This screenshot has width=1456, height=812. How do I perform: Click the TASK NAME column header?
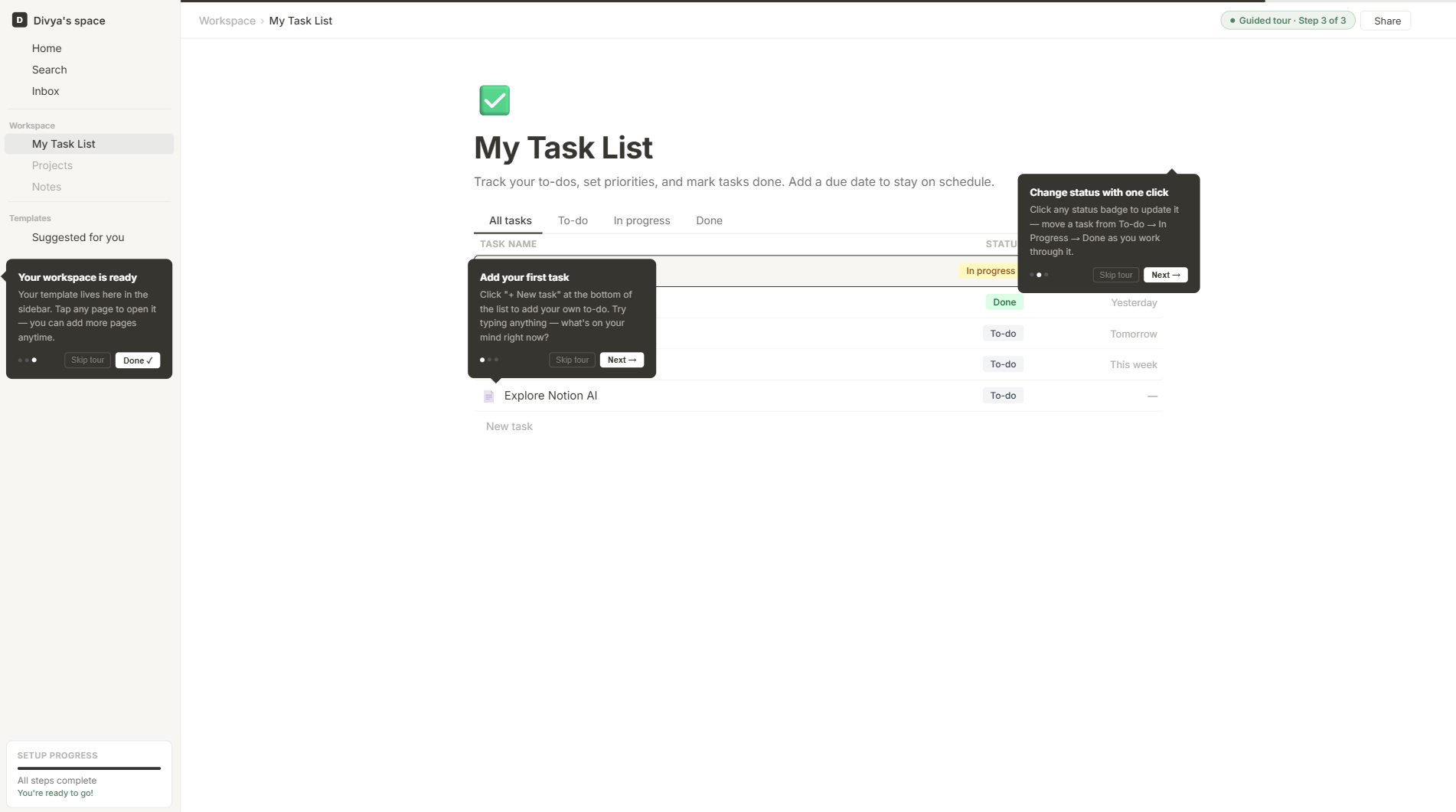(x=508, y=244)
